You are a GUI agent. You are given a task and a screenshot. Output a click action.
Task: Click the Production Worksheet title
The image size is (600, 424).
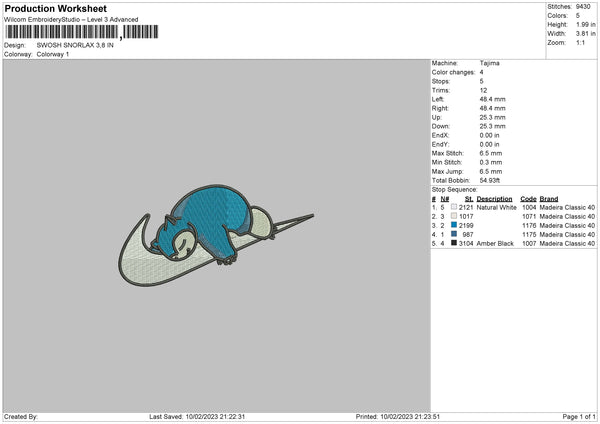55,8
